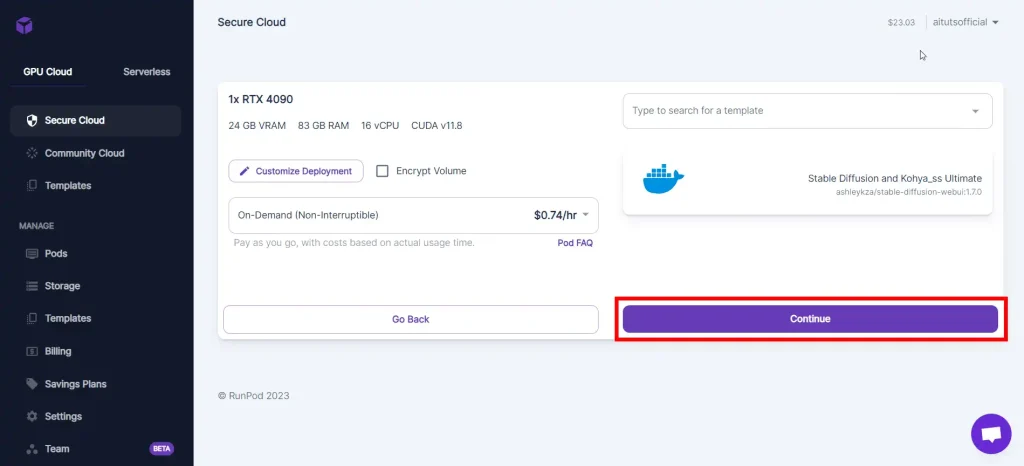Enable the Encrypt Volume checkbox

382,171
